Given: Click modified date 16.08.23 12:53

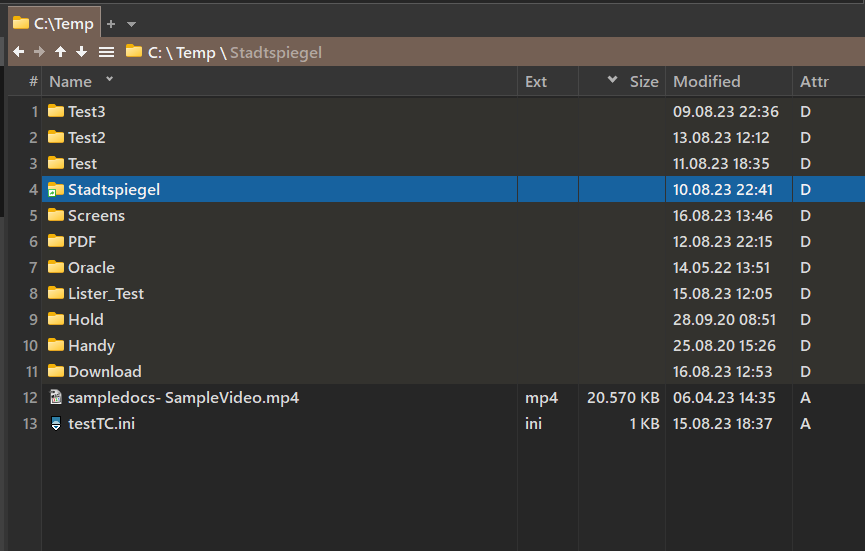Looking at the screenshot, I should 722,371.
